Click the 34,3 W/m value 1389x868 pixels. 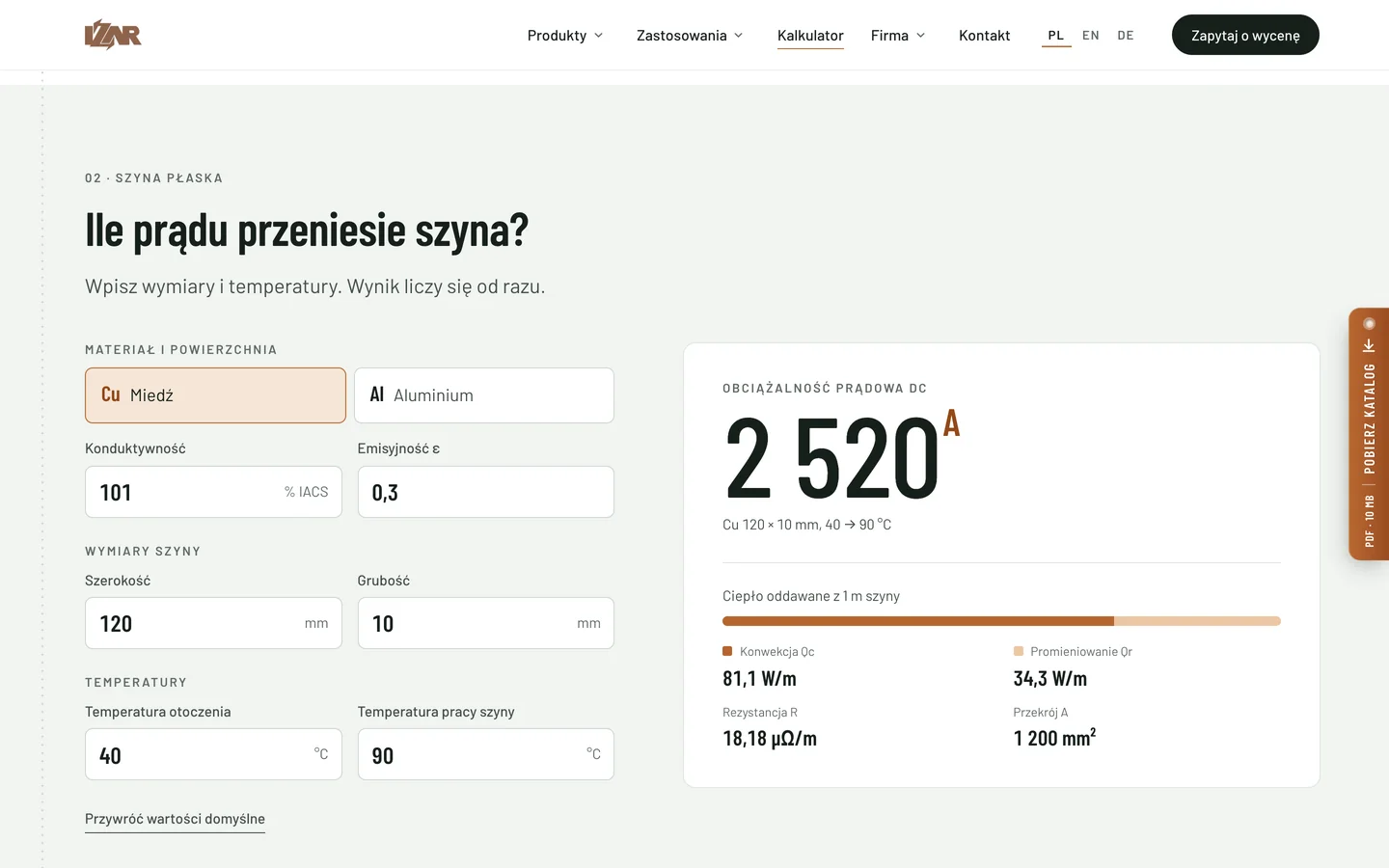(1049, 678)
